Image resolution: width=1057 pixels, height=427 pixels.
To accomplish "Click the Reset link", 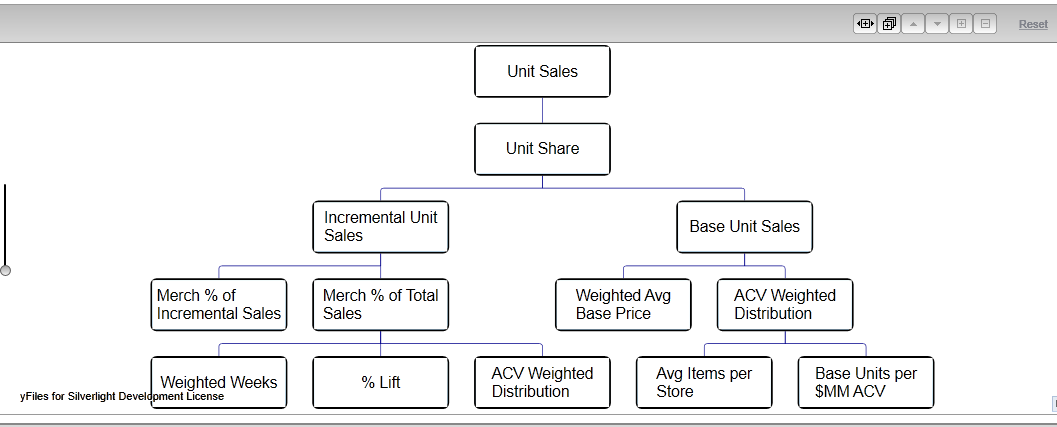I will (x=1033, y=24).
